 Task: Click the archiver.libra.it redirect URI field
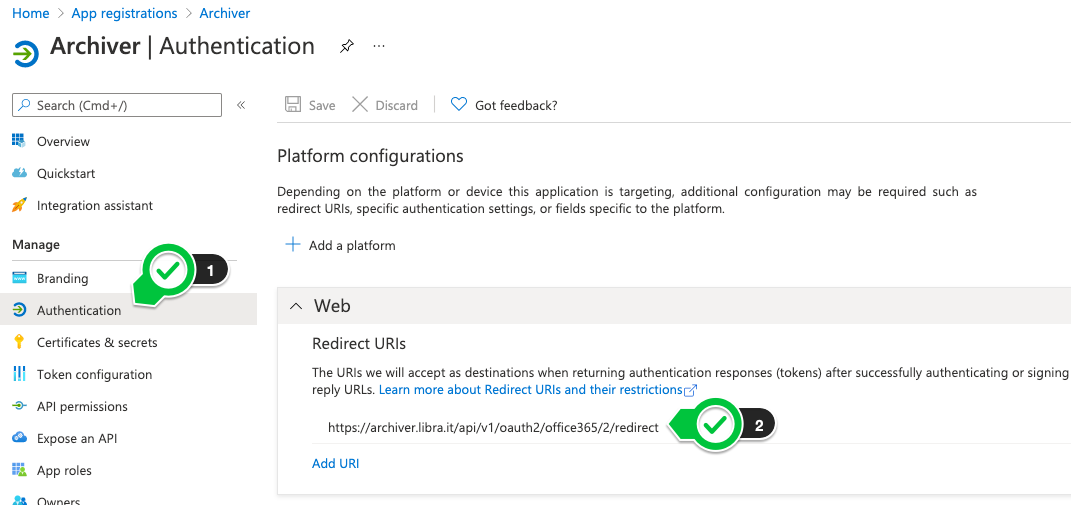coord(493,428)
